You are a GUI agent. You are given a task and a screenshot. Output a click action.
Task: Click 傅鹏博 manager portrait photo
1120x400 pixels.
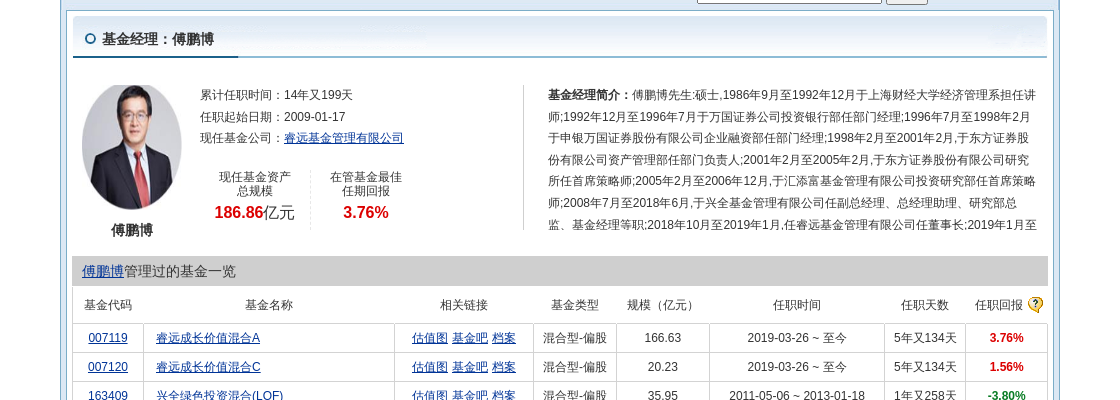tap(131, 146)
